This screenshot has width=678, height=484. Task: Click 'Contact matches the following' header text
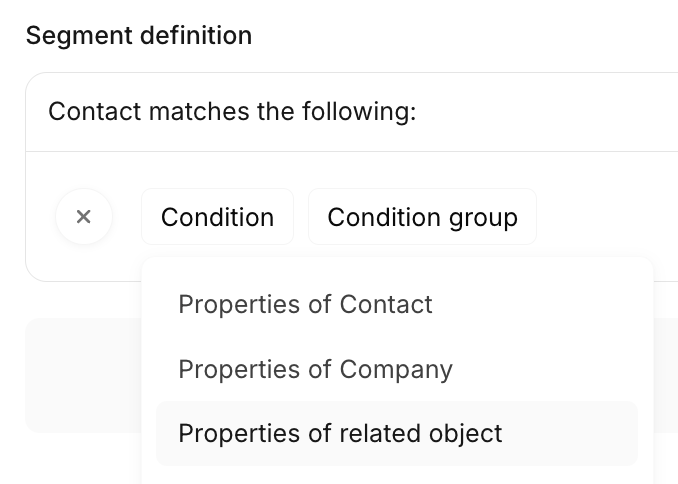click(x=232, y=111)
